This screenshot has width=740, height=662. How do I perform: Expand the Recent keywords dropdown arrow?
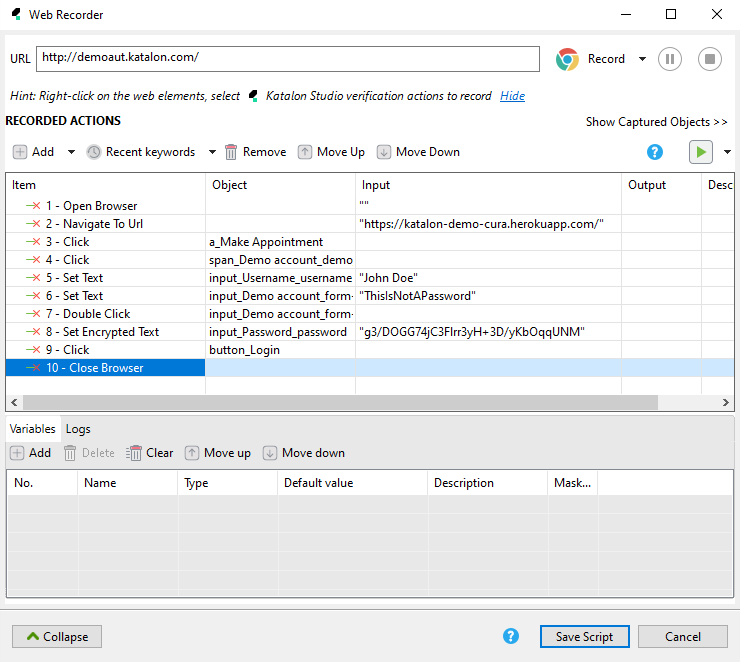[212, 152]
